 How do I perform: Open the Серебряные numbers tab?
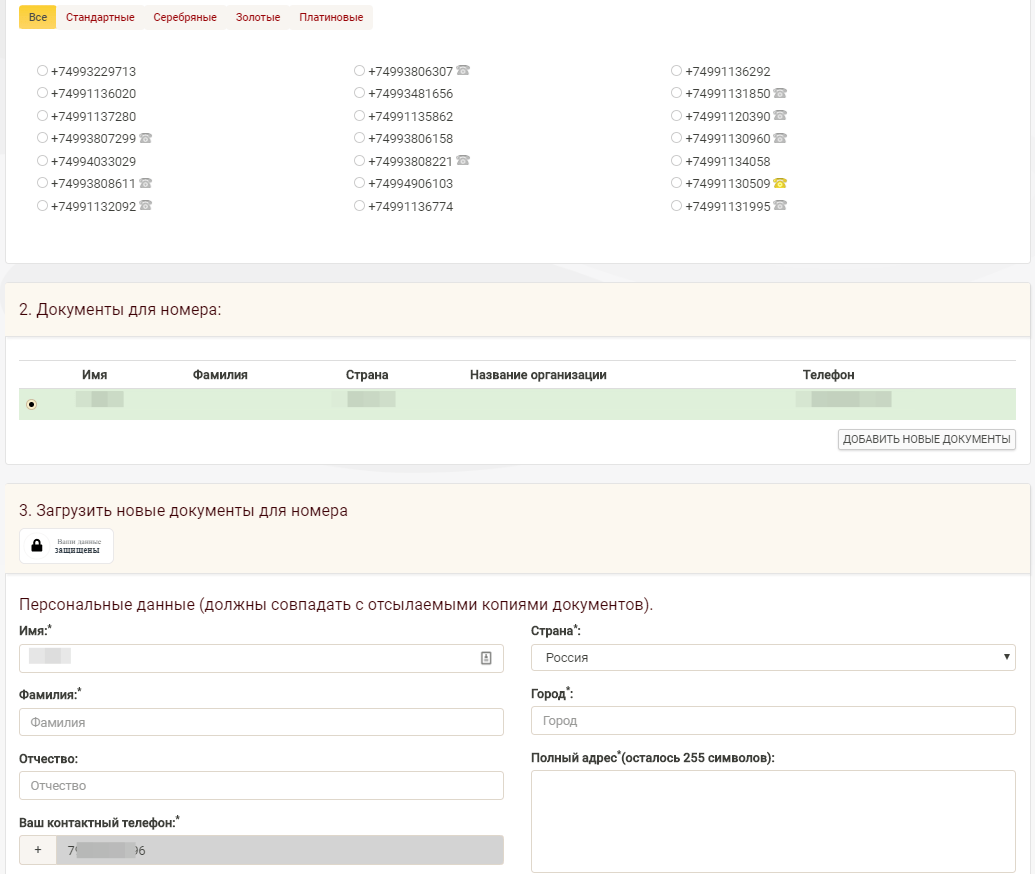point(185,17)
